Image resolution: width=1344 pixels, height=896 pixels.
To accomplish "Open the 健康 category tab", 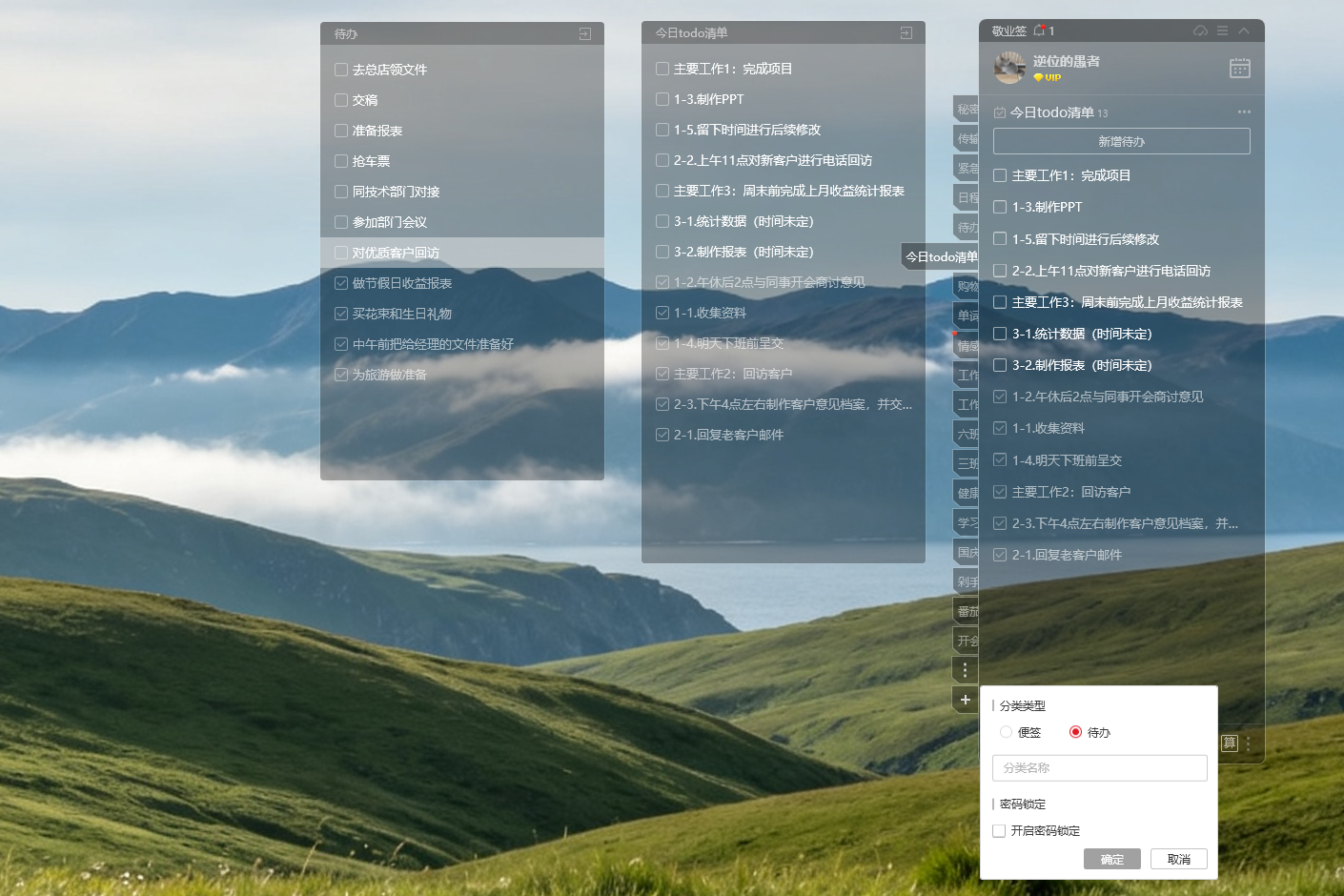I will 967,493.
